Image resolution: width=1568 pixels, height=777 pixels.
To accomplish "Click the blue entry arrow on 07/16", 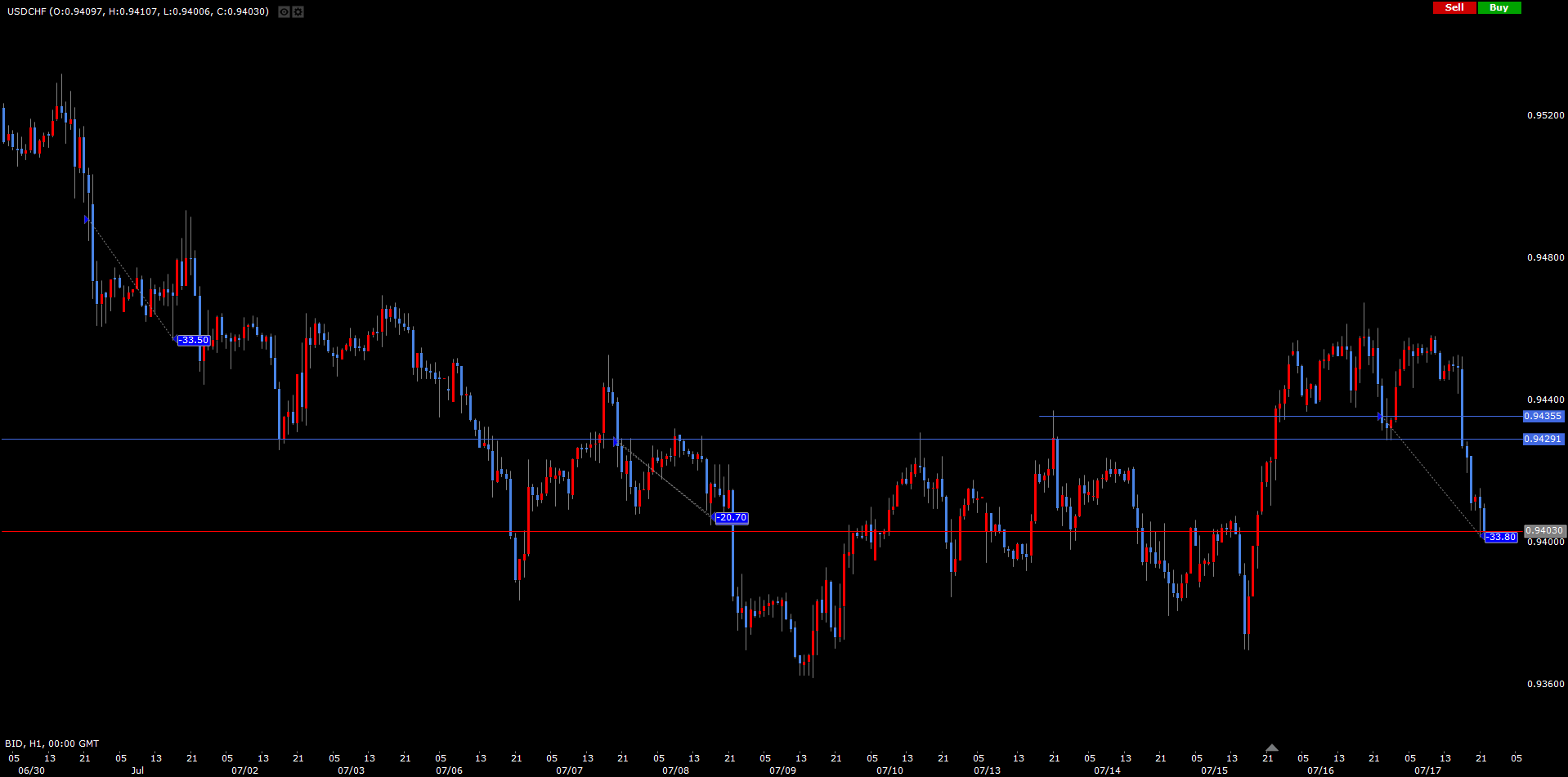I will pyautogui.click(x=1380, y=417).
